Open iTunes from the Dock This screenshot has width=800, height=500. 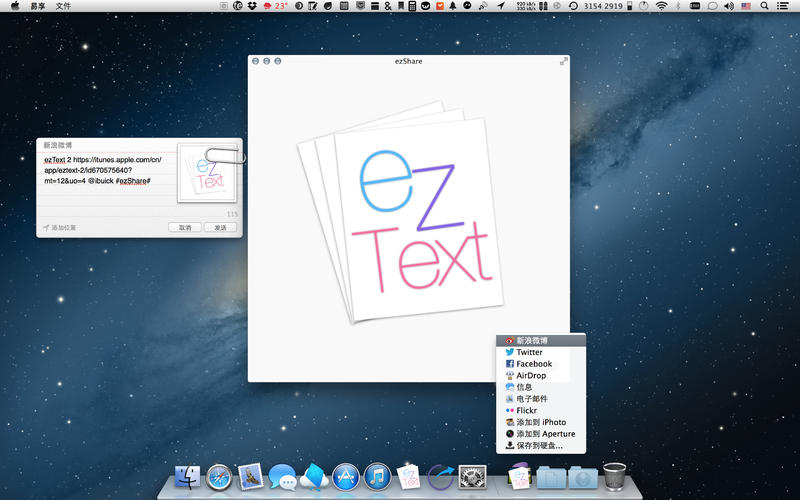[377, 477]
